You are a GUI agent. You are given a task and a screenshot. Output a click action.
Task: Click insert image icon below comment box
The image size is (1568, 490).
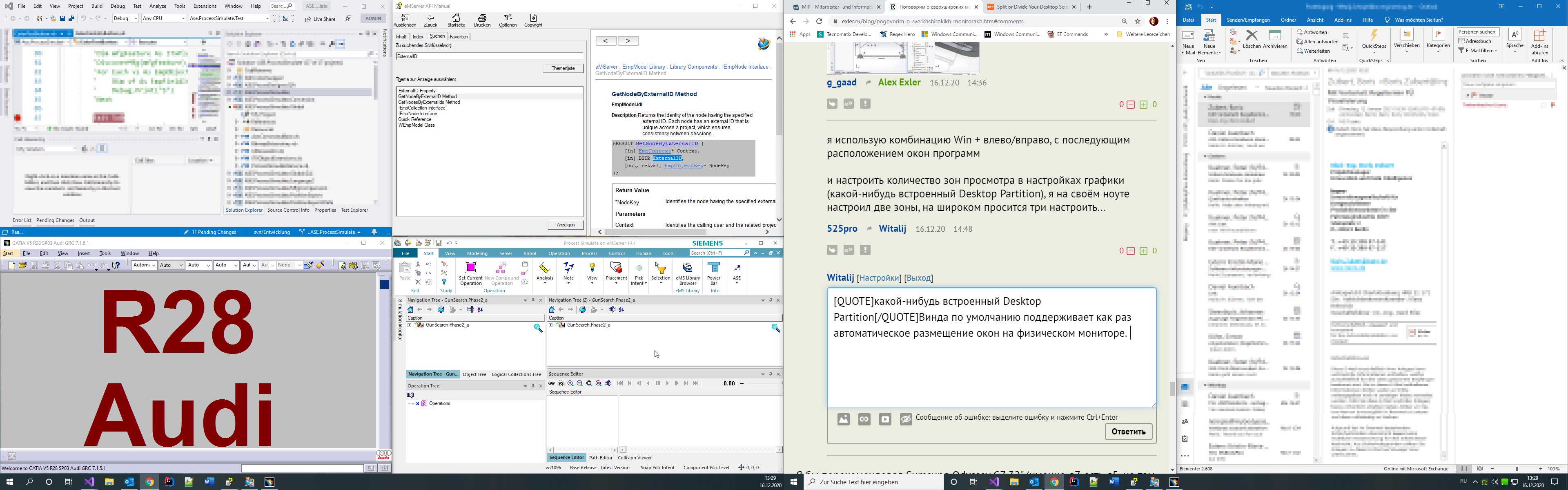(844, 419)
